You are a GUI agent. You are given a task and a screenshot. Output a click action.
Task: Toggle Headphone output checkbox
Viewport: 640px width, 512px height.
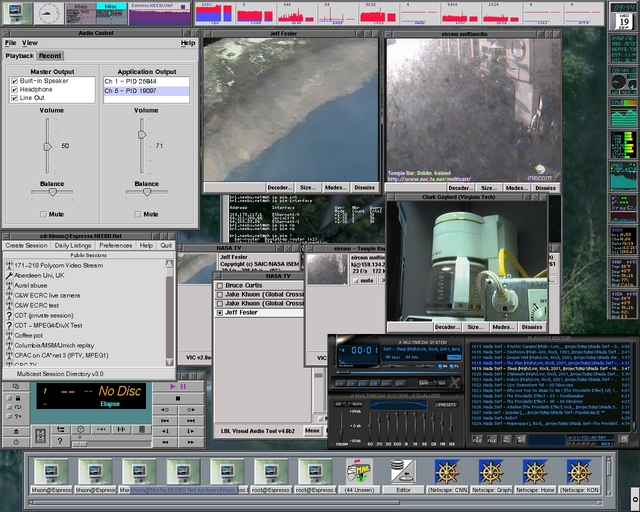(x=15, y=89)
